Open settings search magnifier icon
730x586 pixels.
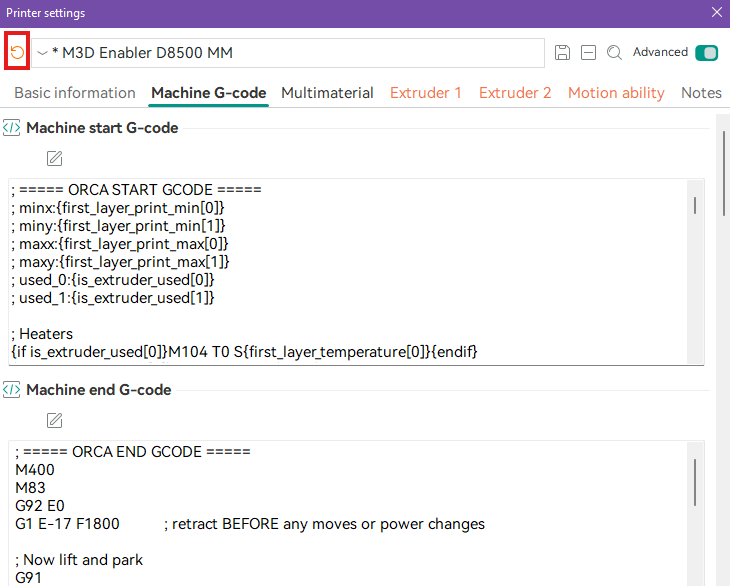pyautogui.click(x=615, y=53)
